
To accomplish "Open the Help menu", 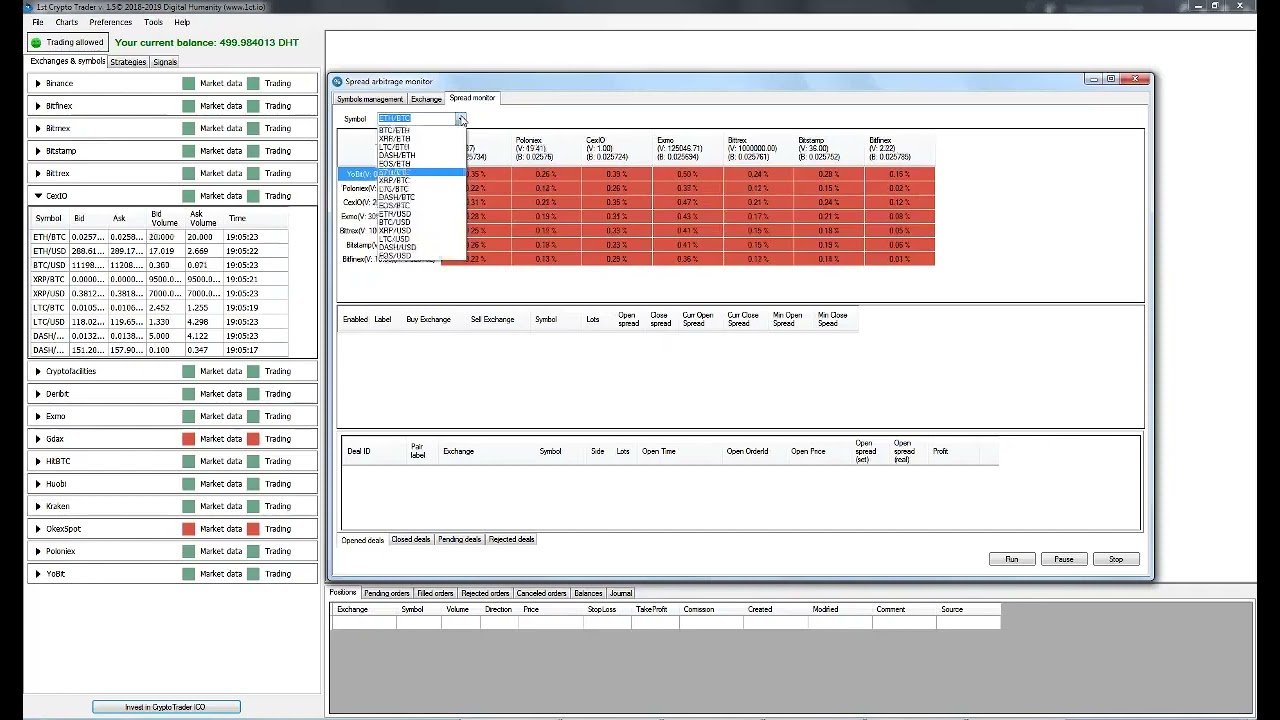I will click(x=182, y=22).
